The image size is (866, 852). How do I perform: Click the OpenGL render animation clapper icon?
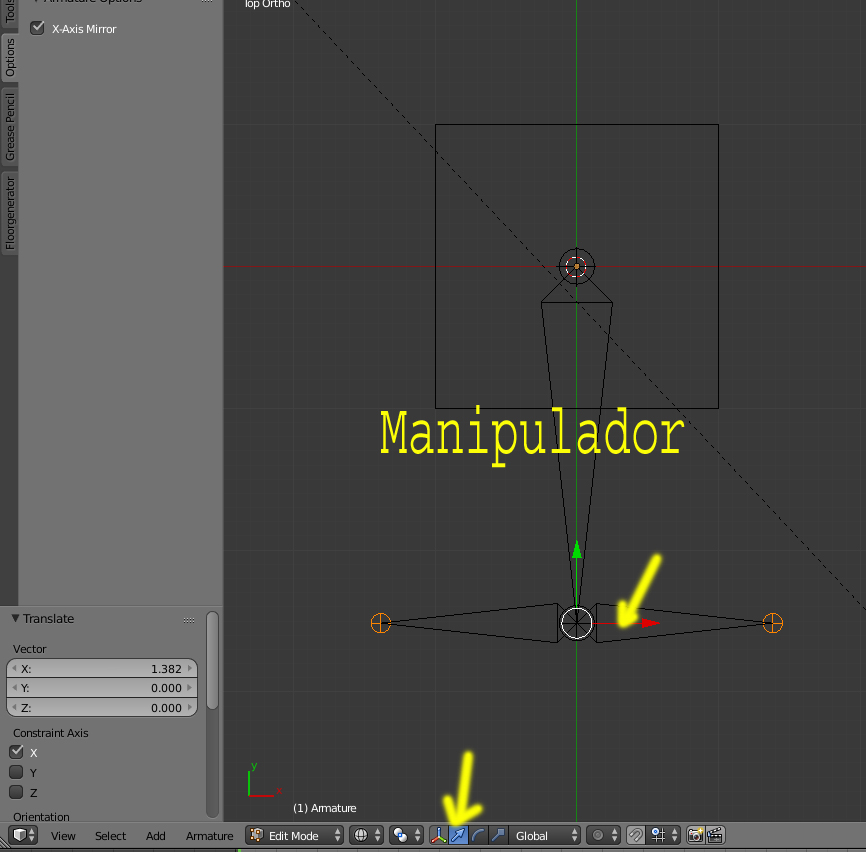[715, 835]
